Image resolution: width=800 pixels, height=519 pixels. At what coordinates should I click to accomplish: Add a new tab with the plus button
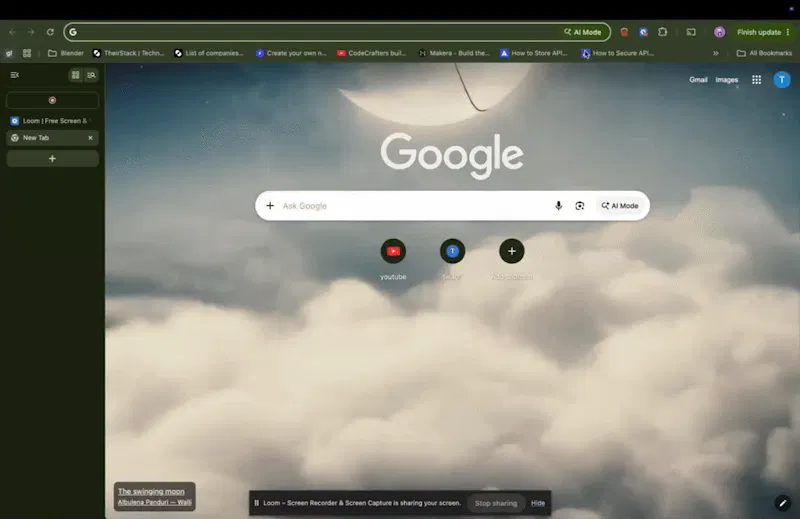click(52, 159)
